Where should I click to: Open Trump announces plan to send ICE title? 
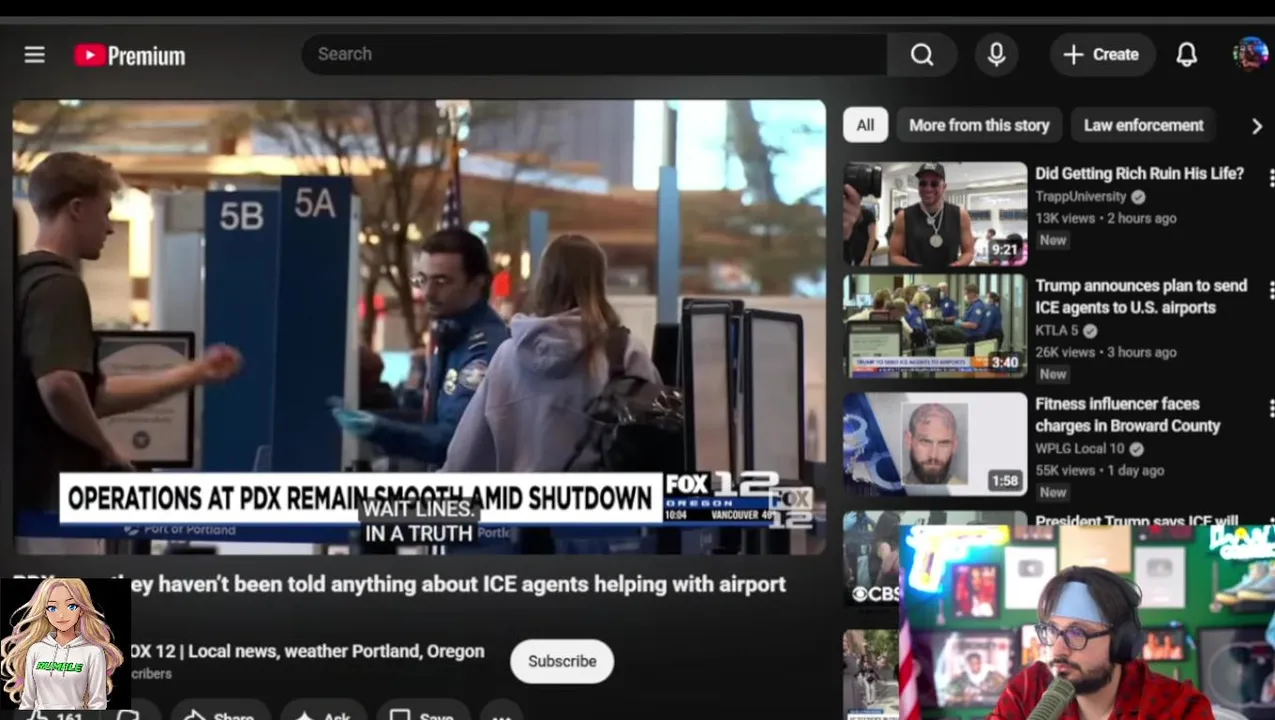[x=1141, y=297]
